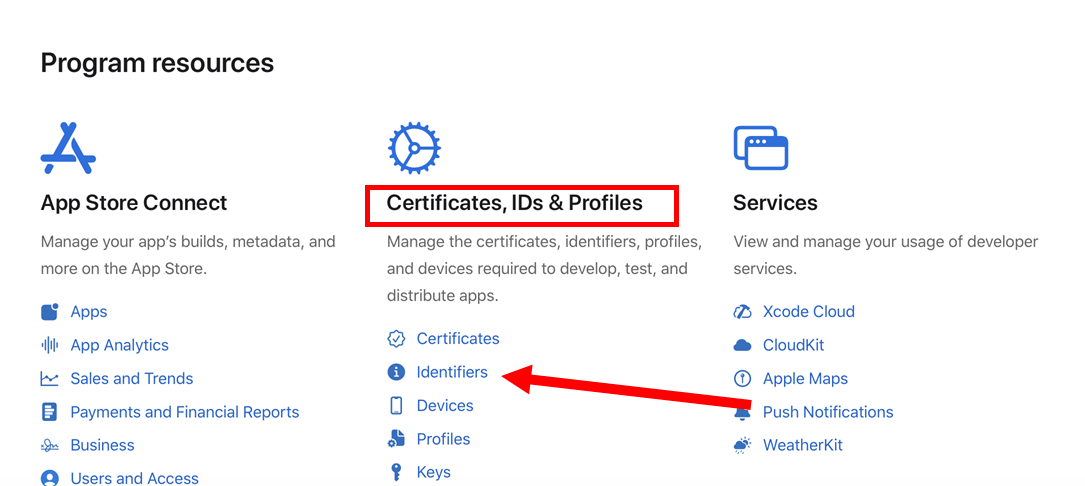Click the App Analytics waveform icon
This screenshot has width=1085, height=486.
coord(49,345)
